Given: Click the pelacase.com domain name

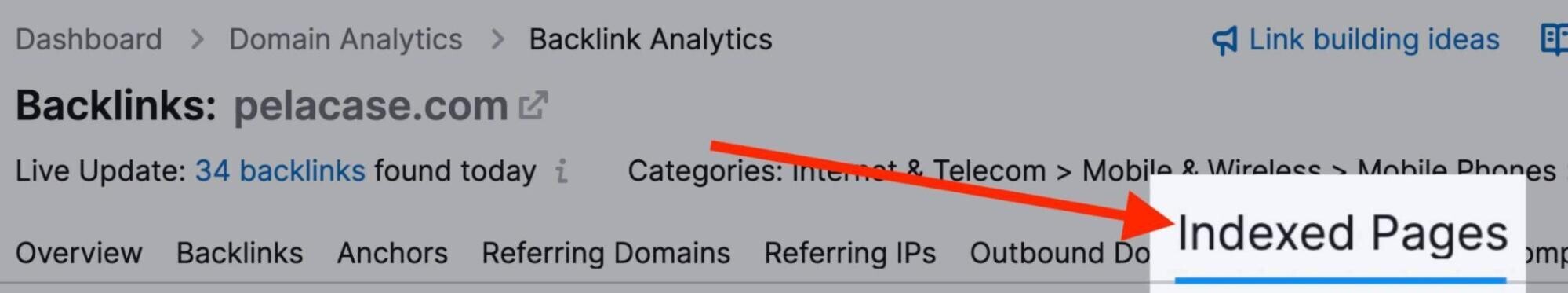Looking at the screenshot, I should point(371,105).
